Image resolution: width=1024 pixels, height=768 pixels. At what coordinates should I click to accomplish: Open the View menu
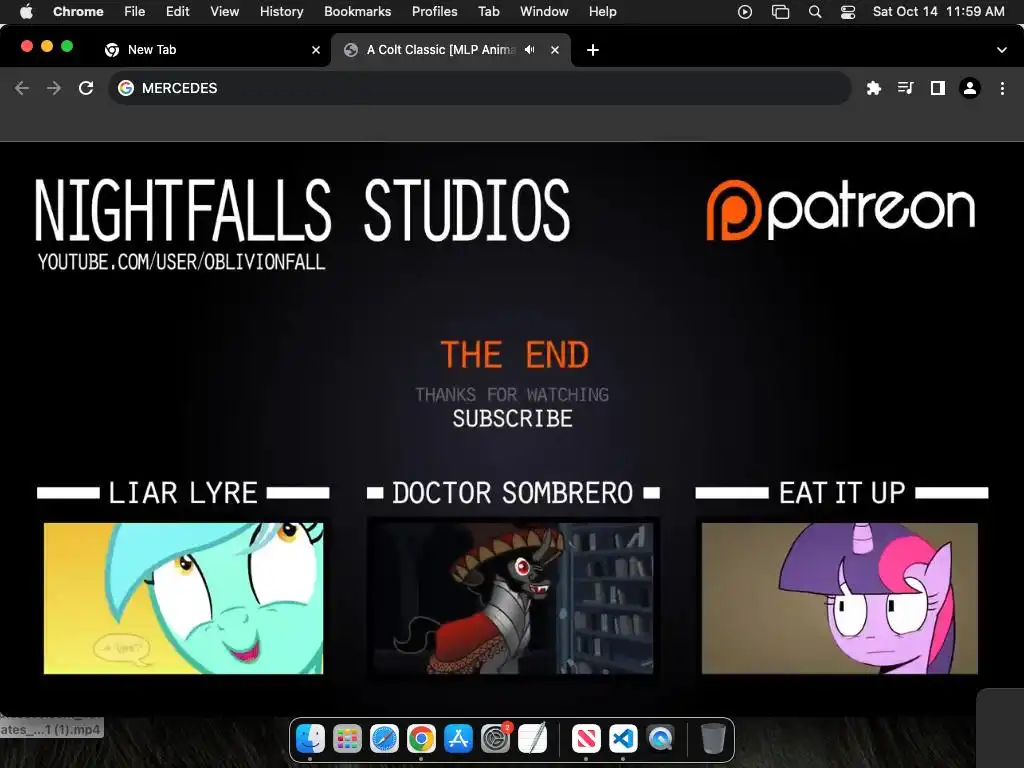coord(225,11)
